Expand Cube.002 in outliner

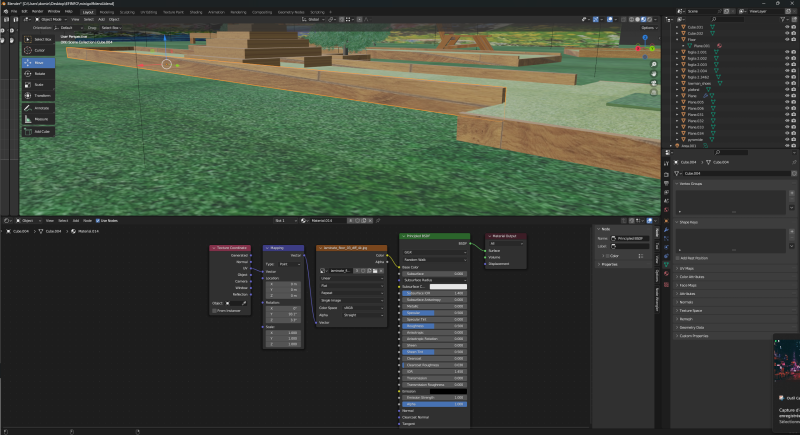pos(678,33)
